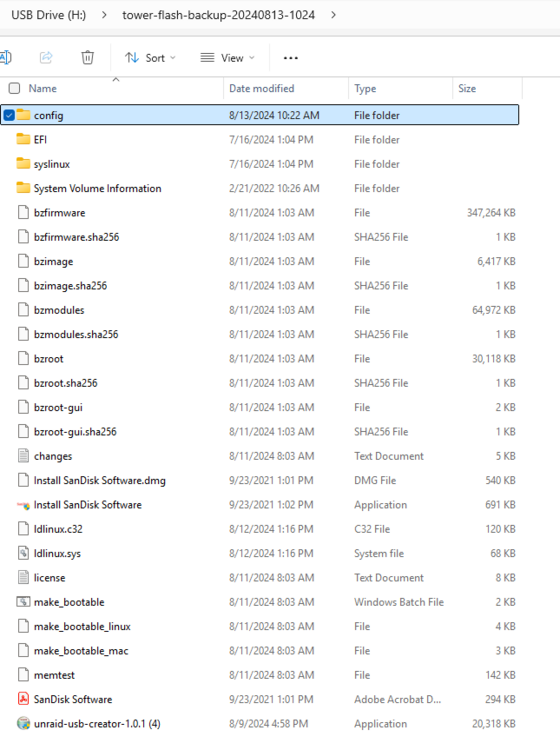Click the "C32 File" type cell
This screenshot has height=750, width=560.
pyautogui.click(x=372, y=529)
